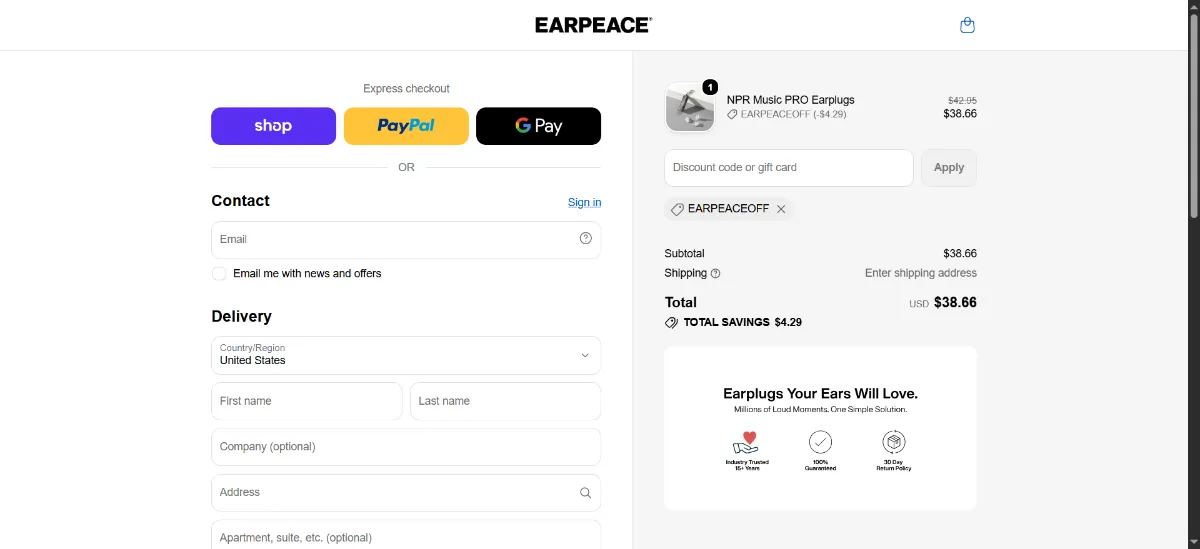Click the quantity badge on product thumbnail
This screenshot has width=1200, height=549.
click(x=710, y=87)
